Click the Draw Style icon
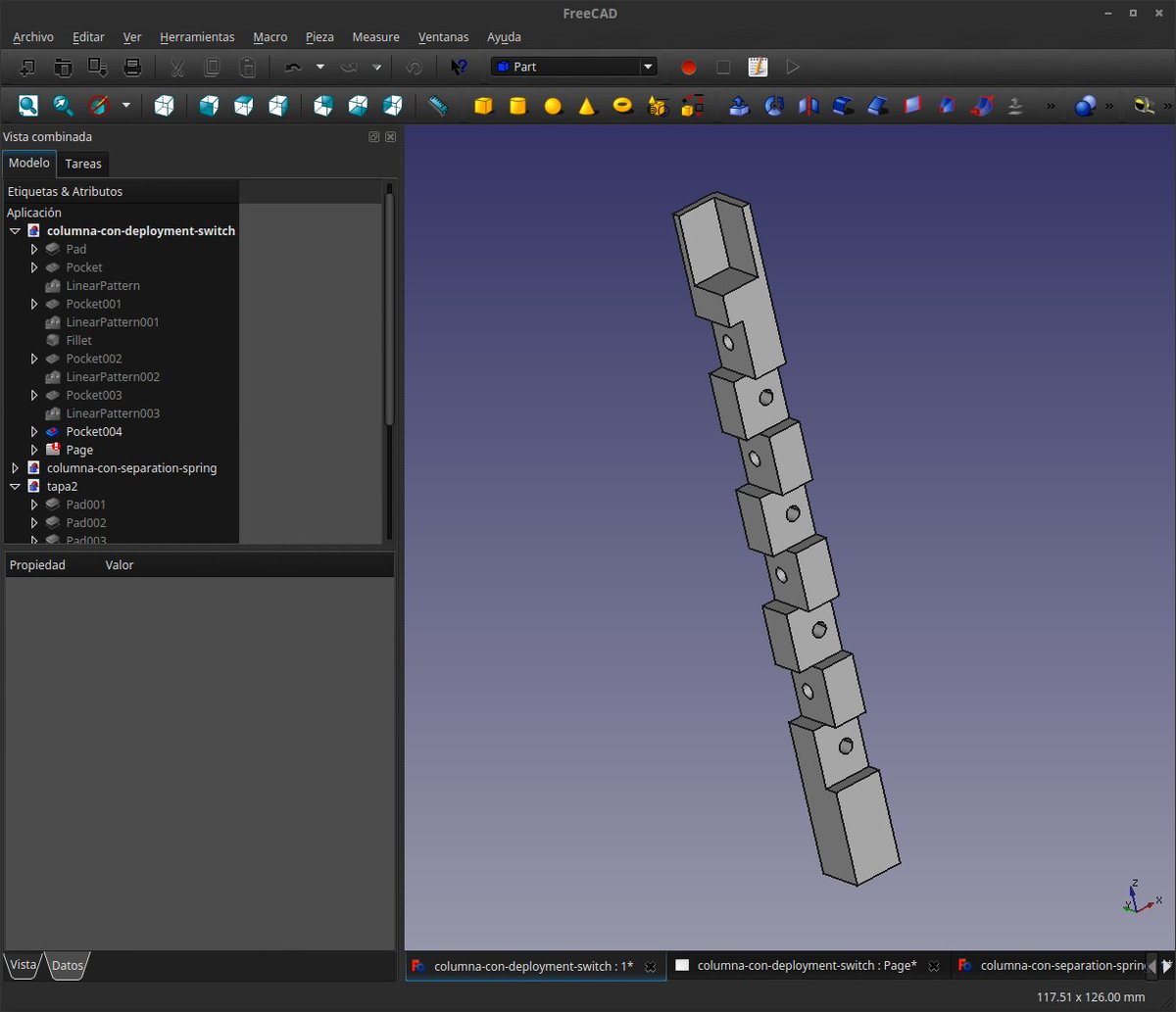 [98, 105]
